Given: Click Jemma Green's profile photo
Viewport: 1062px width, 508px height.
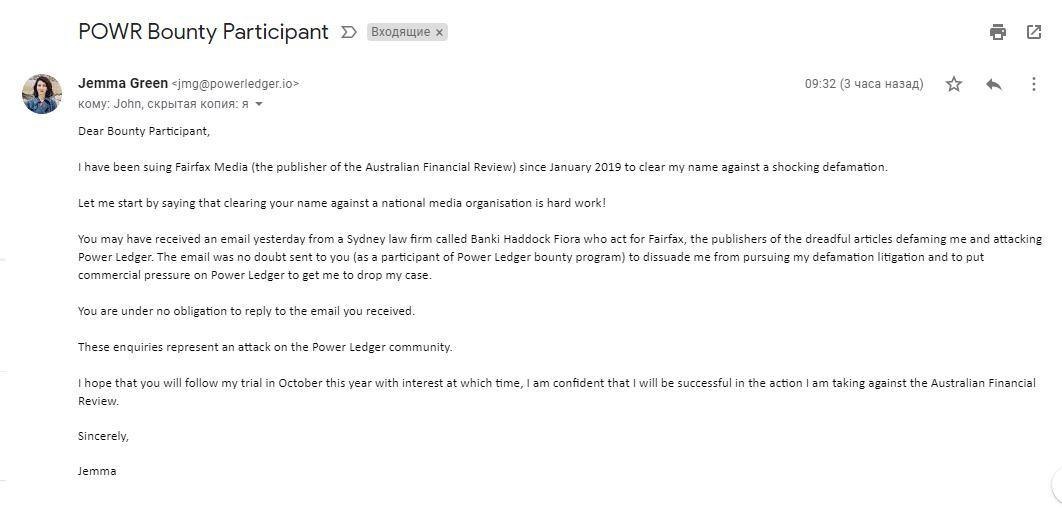Looking at the screenshot, I should 42,93.
